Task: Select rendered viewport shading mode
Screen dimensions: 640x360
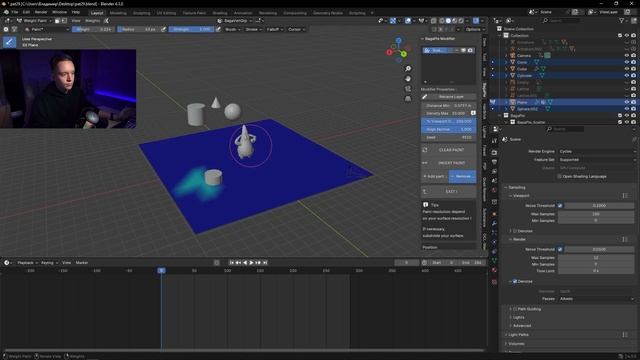Action: tap(461, 20)
